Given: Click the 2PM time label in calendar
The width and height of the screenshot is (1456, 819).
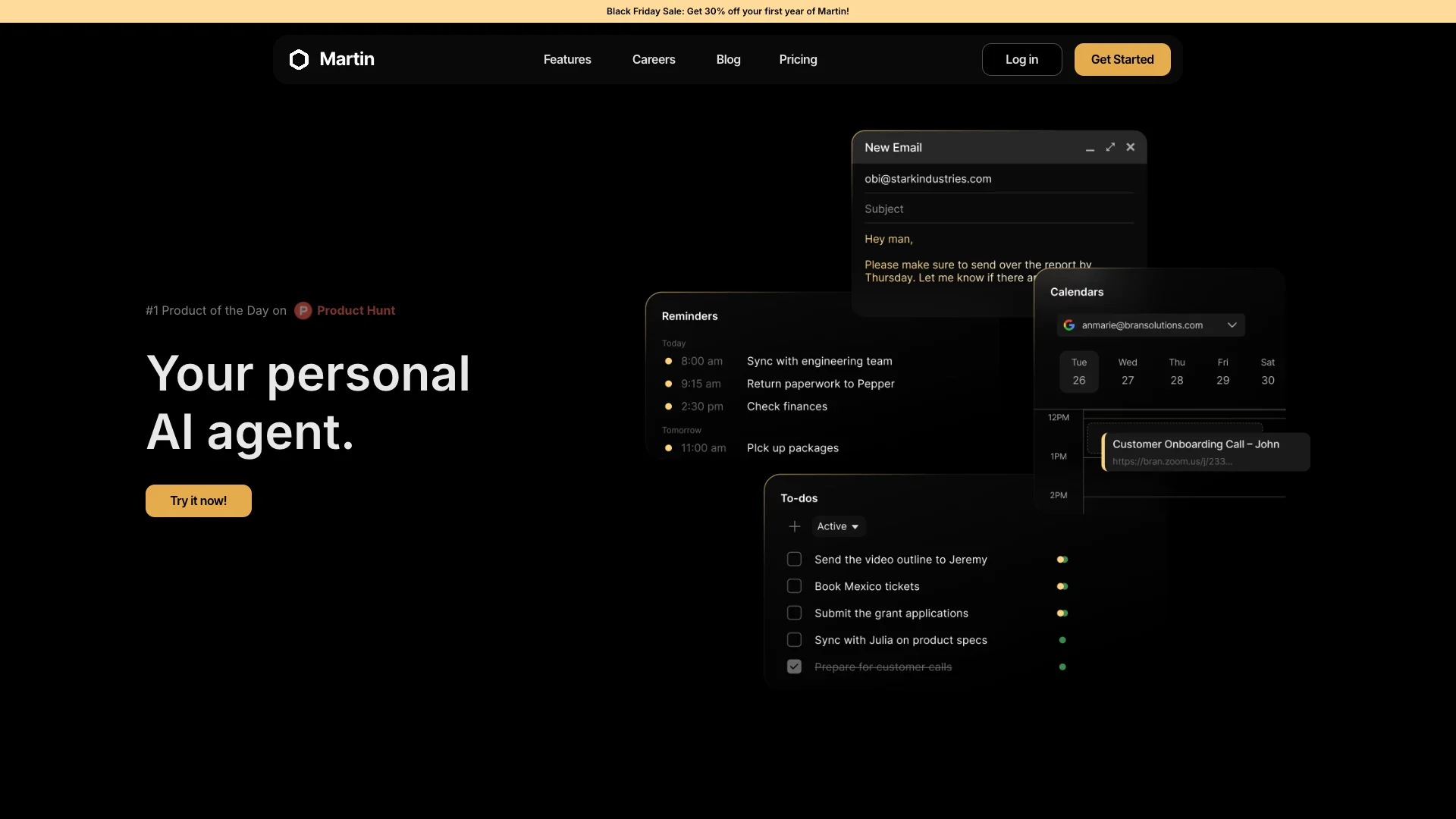Looking at the screenshot, I should 1059,496.
